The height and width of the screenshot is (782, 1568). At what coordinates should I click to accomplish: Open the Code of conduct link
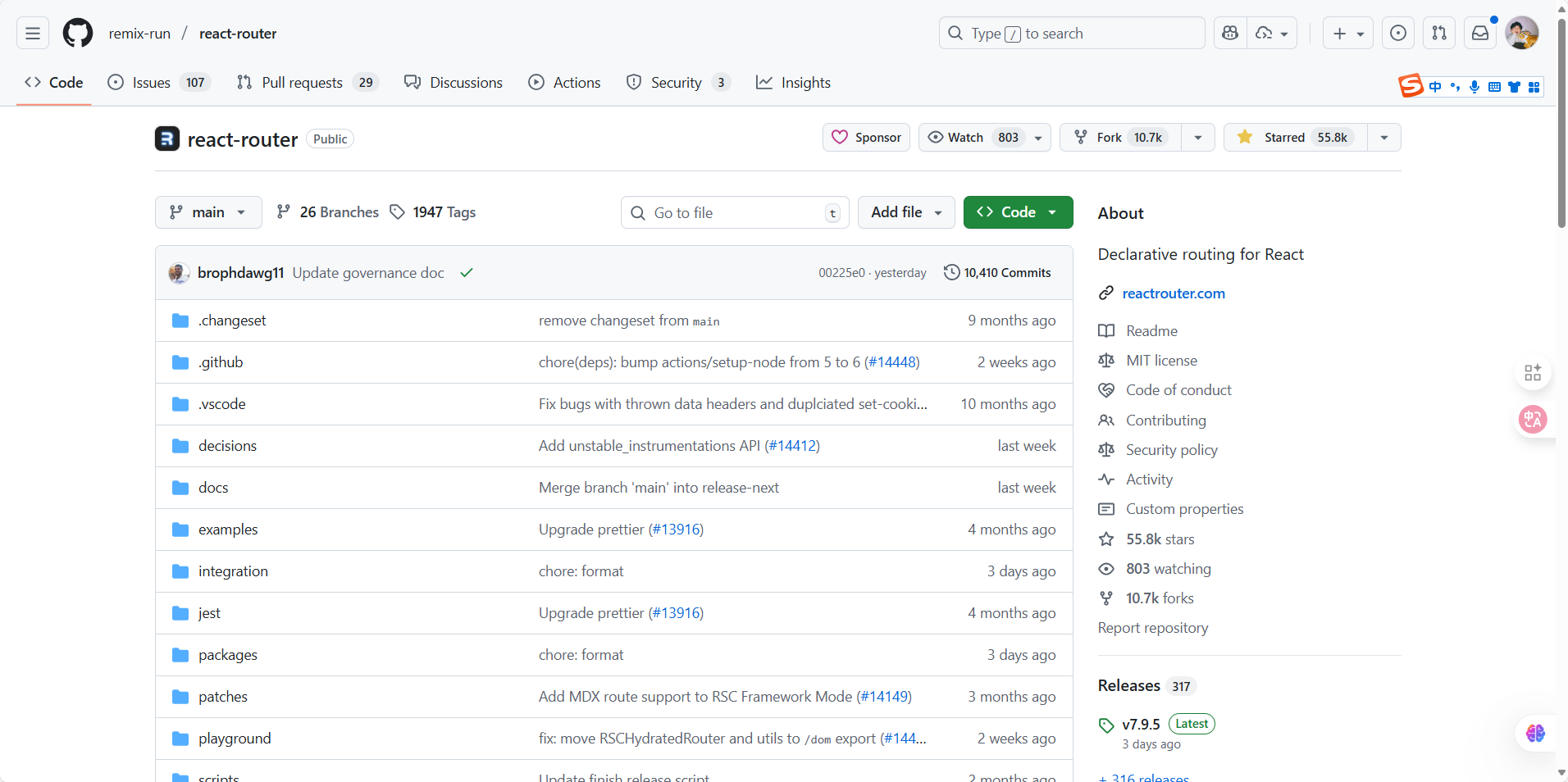(x=1178, y=390)
